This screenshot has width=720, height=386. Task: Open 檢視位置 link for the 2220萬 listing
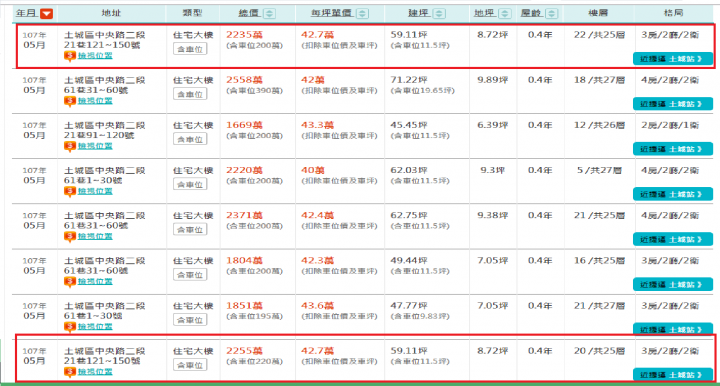click(95, 191)
